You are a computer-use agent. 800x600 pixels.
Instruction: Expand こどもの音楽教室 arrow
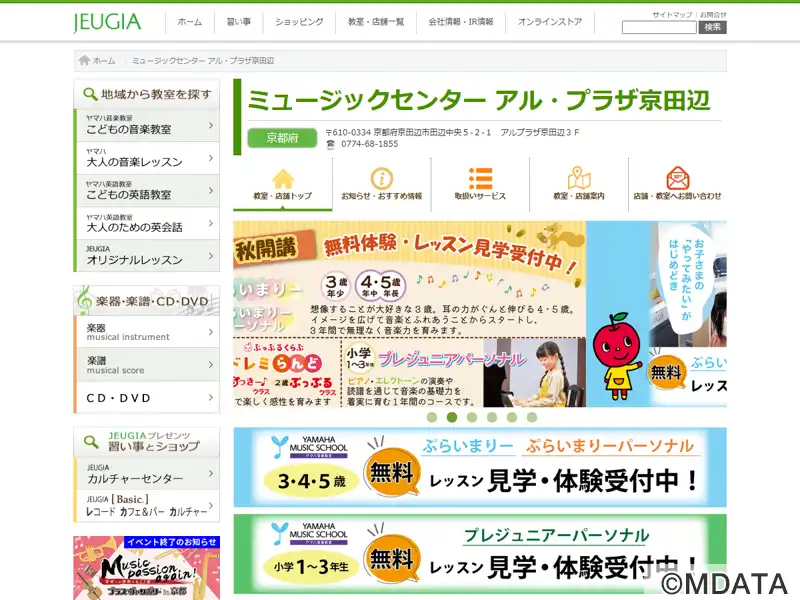coord(211,125)
